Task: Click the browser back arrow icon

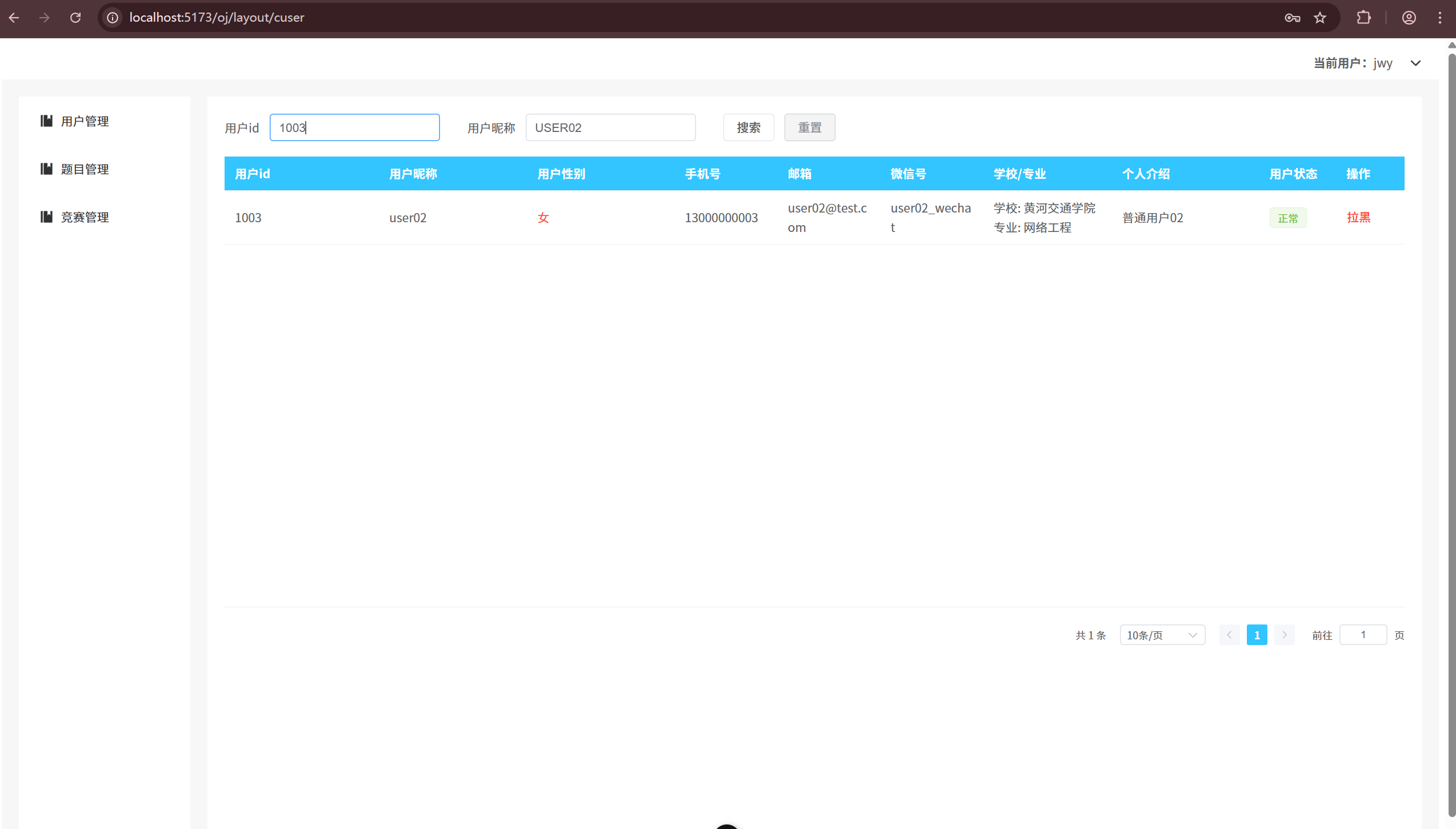Action: tap(14, 18)
